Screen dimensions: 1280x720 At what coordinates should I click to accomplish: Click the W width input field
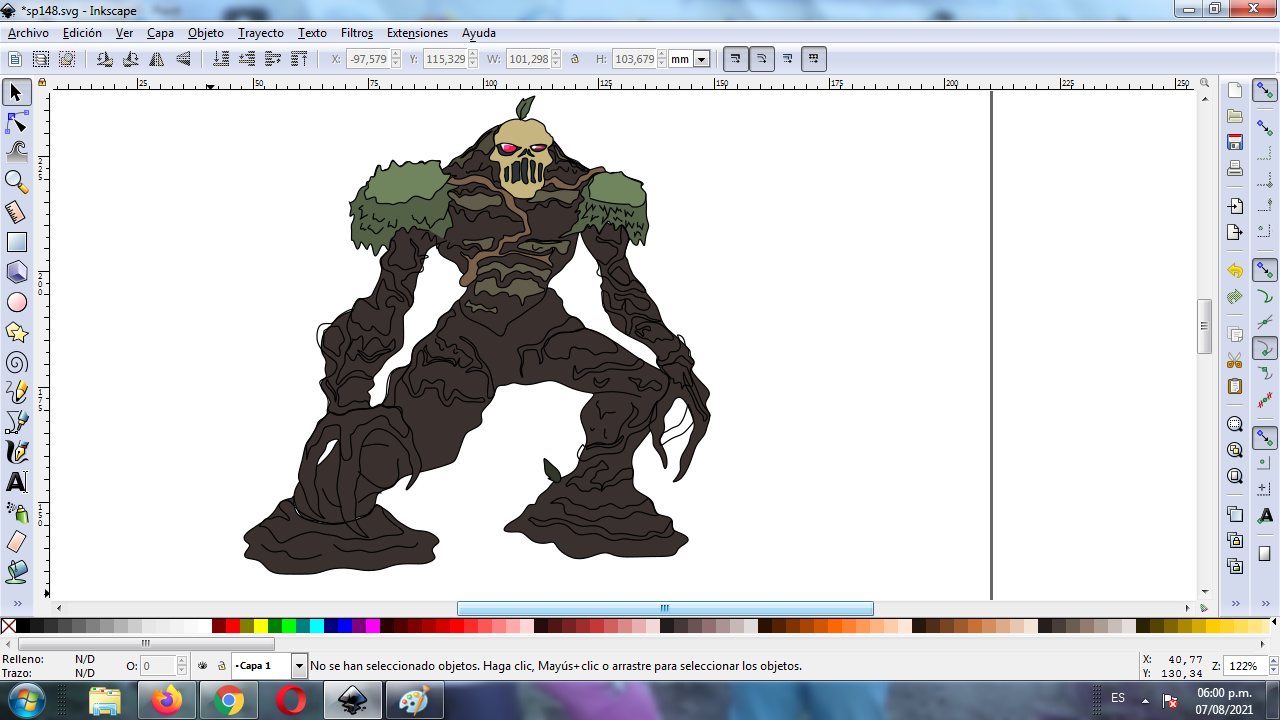click(x=528, y=59)
